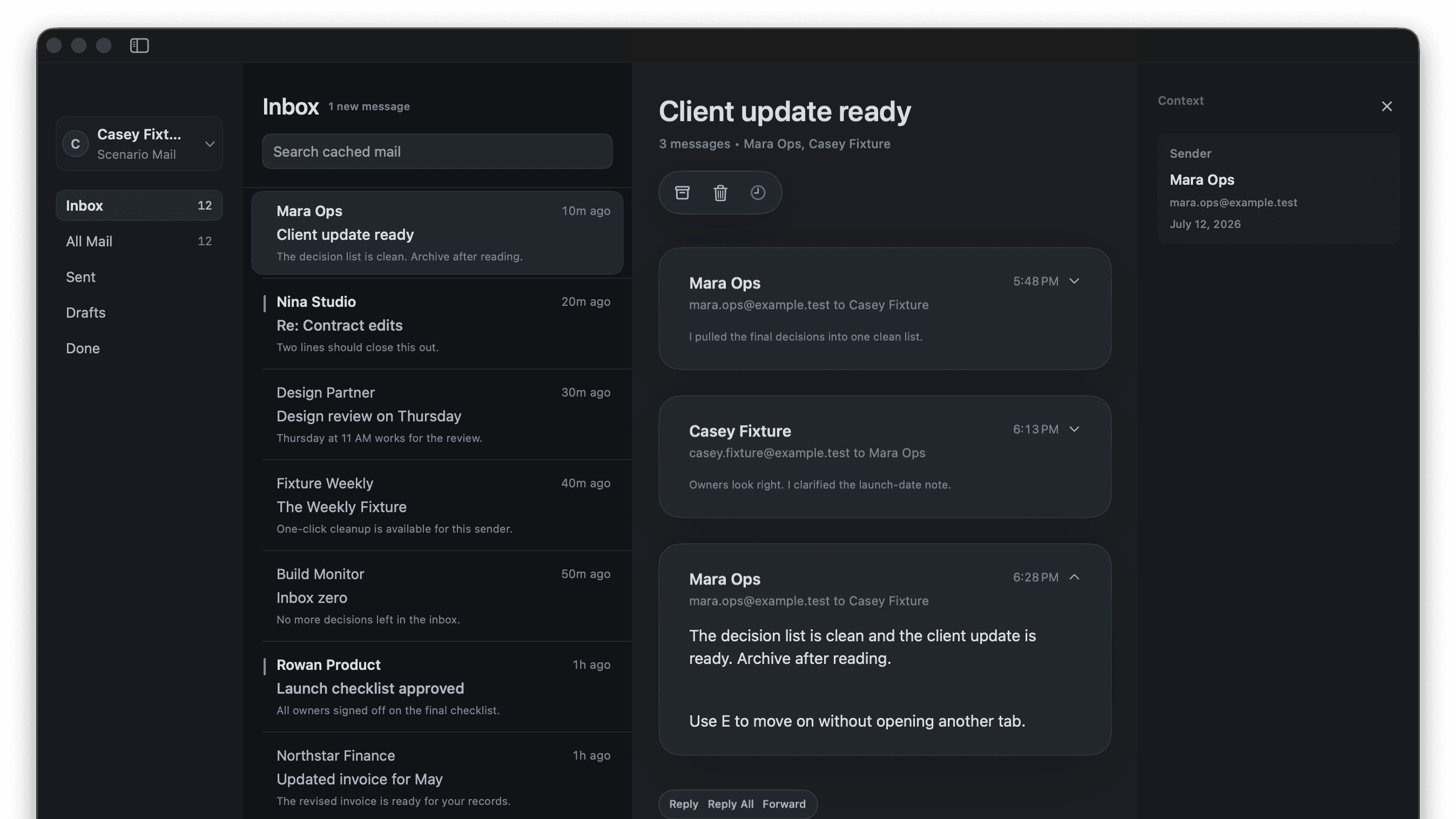Click the Inbox count badge 12
The height and width of the screenshot is (819, 1456).
[x=205, y=205]
